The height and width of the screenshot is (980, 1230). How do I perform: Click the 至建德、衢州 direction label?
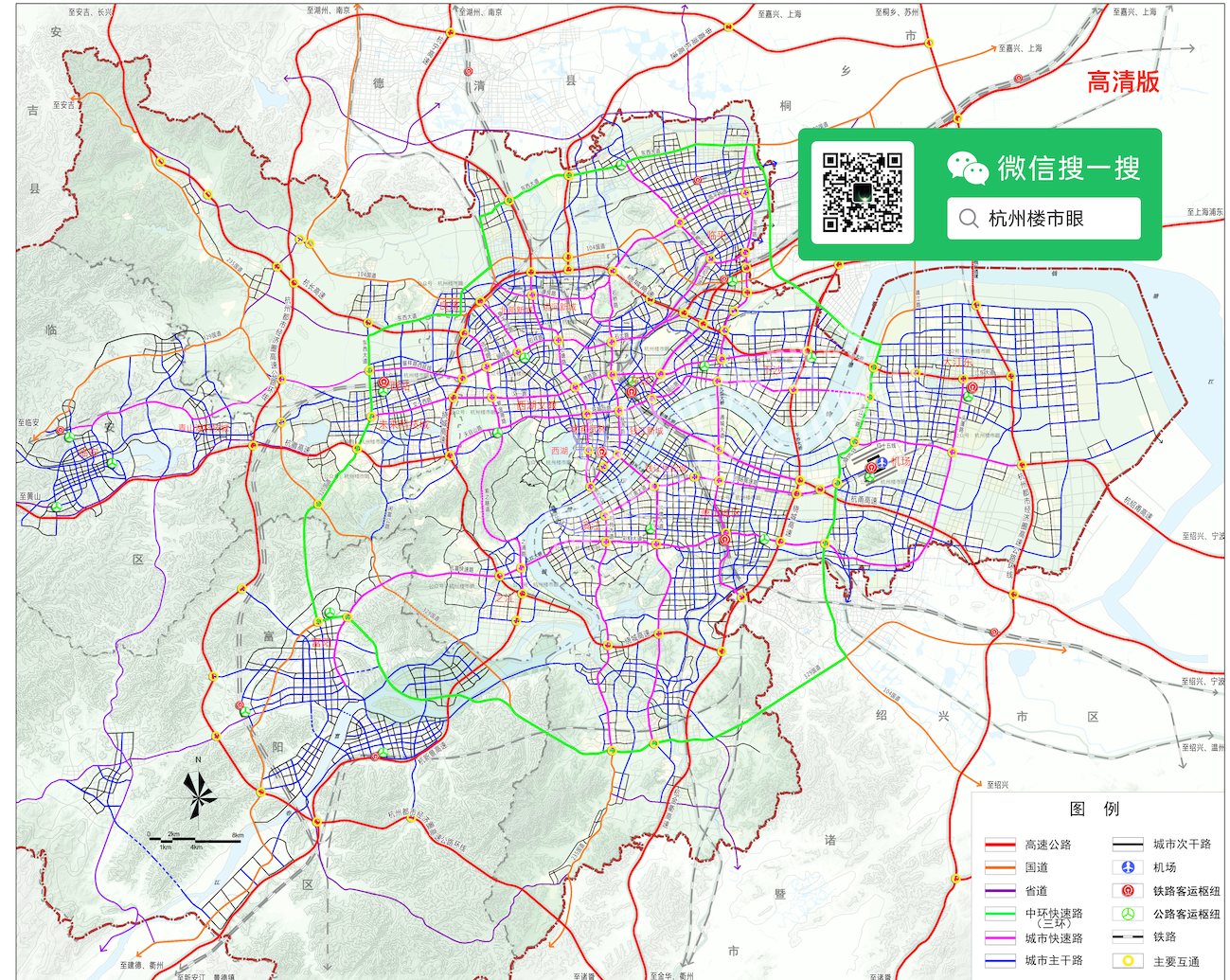click(141, 966)
